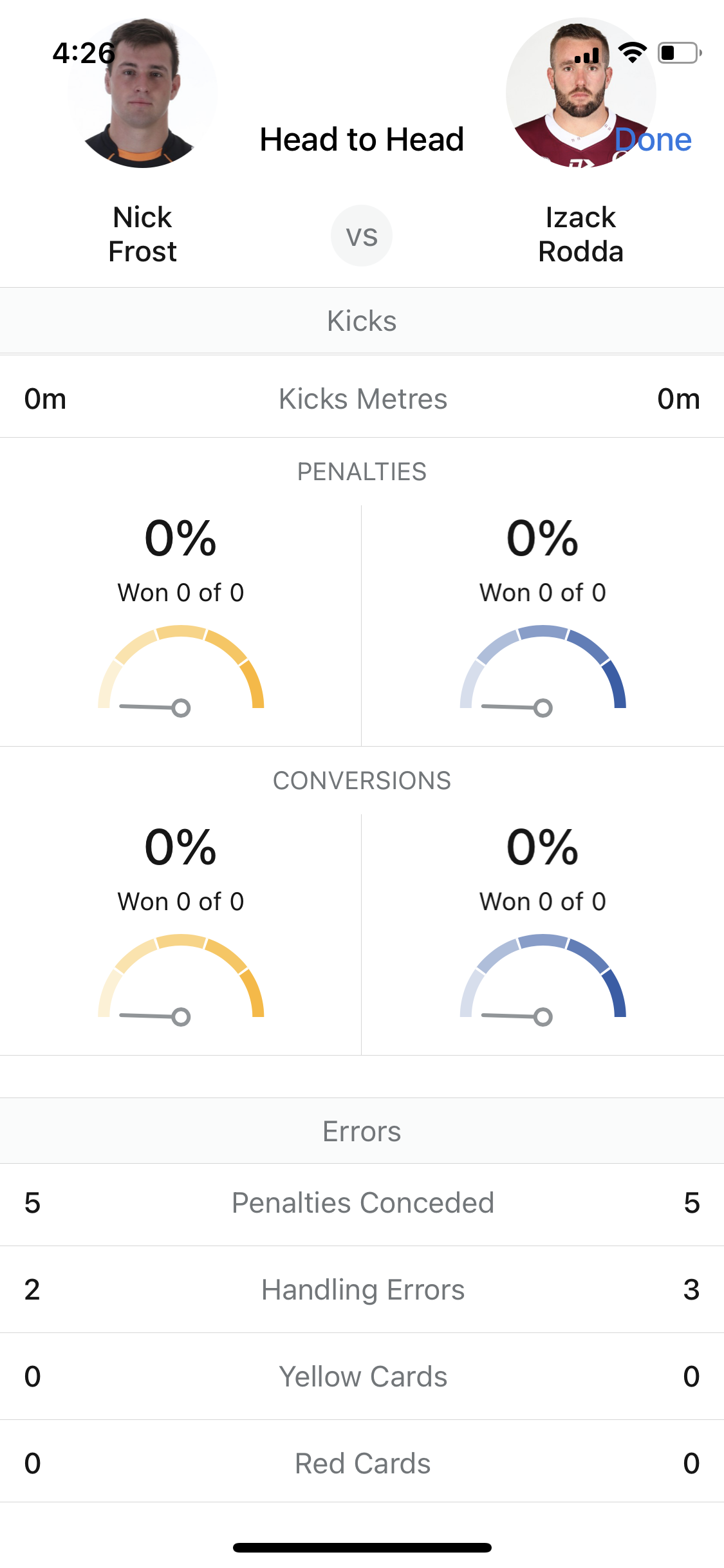724x1568 pixels.
Task: Tap the Done button
Action: 653,140
